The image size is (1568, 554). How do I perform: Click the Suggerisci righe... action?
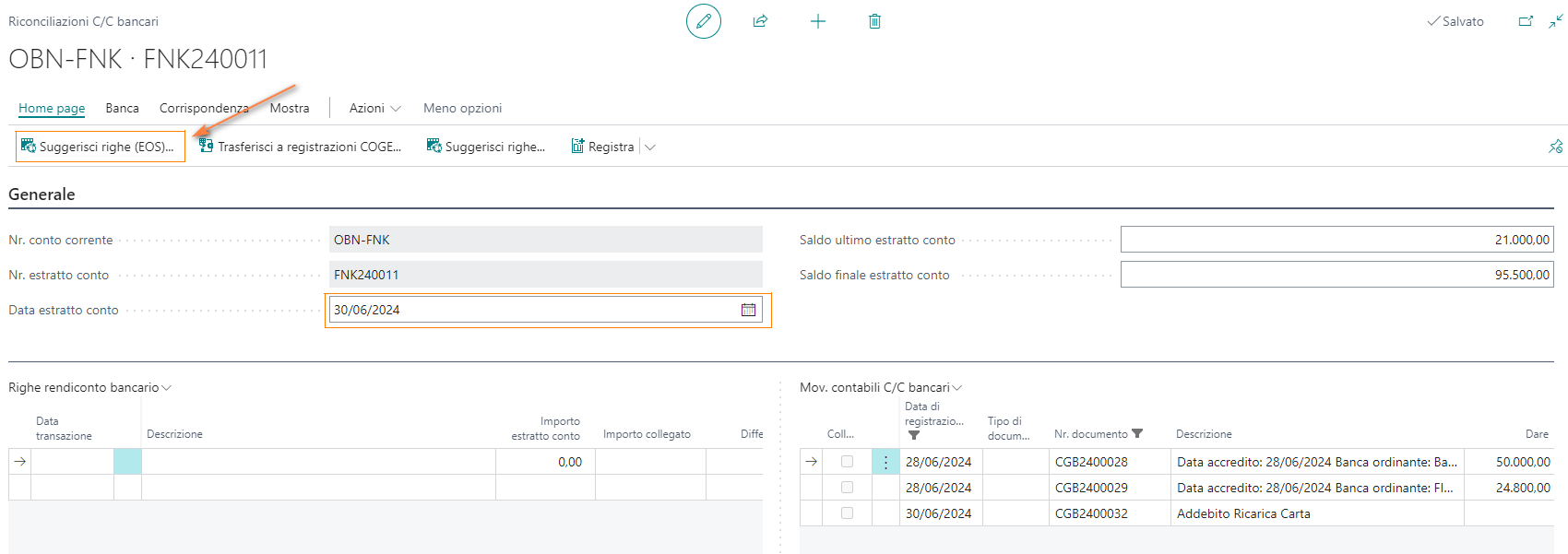pos(486,147)
